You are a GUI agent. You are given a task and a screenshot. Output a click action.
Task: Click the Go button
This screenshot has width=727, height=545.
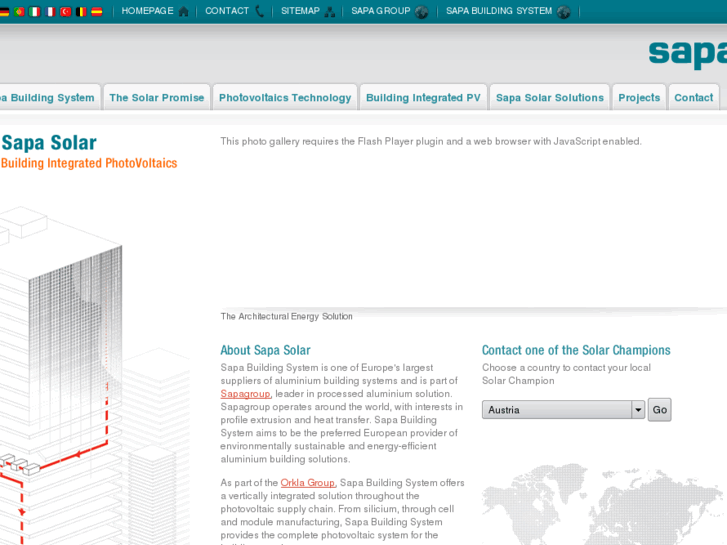tap(659, 410)
